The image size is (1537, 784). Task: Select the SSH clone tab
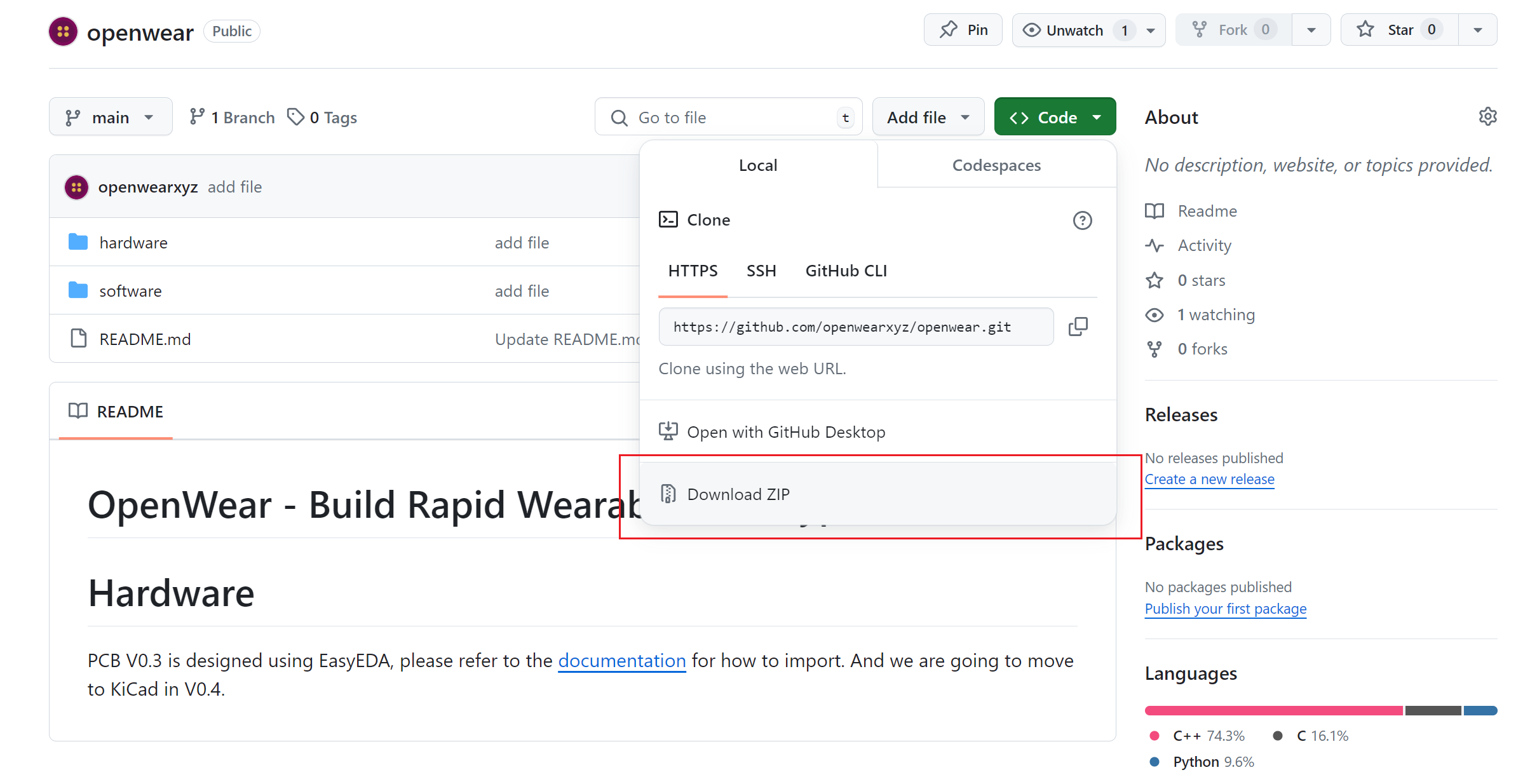(761, 271)
